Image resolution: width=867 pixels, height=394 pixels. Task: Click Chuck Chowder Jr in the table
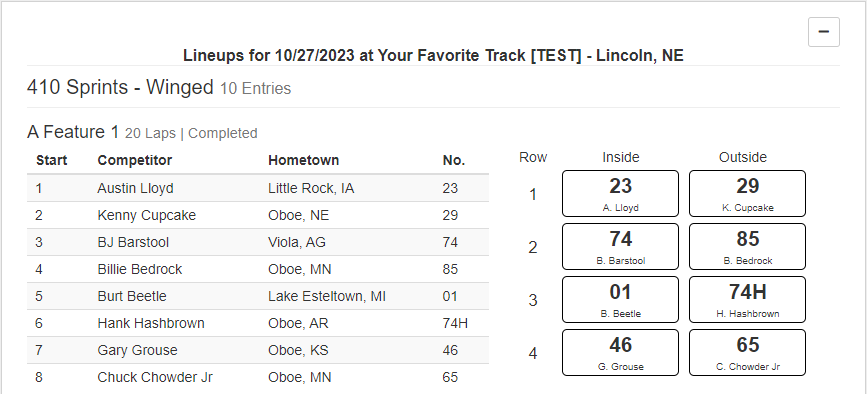[x=155, y=377]
